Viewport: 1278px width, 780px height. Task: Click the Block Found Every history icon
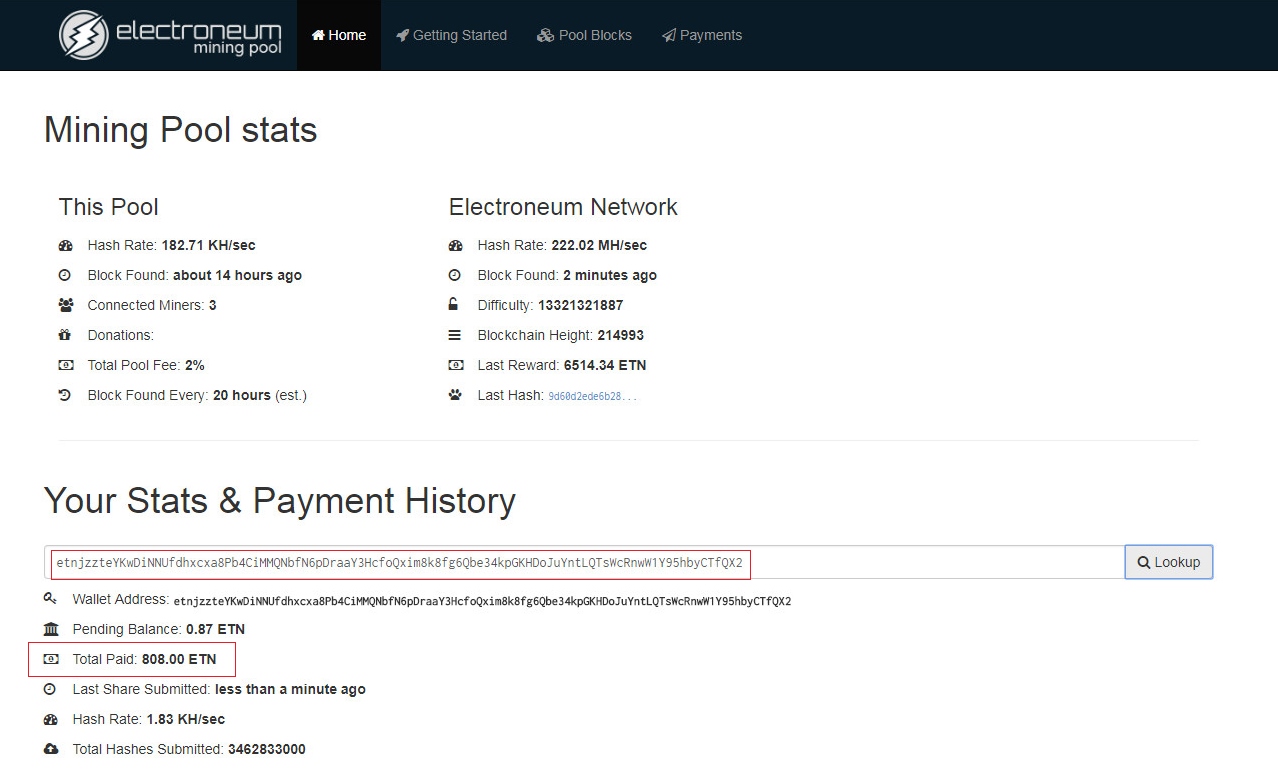[65, 395]
